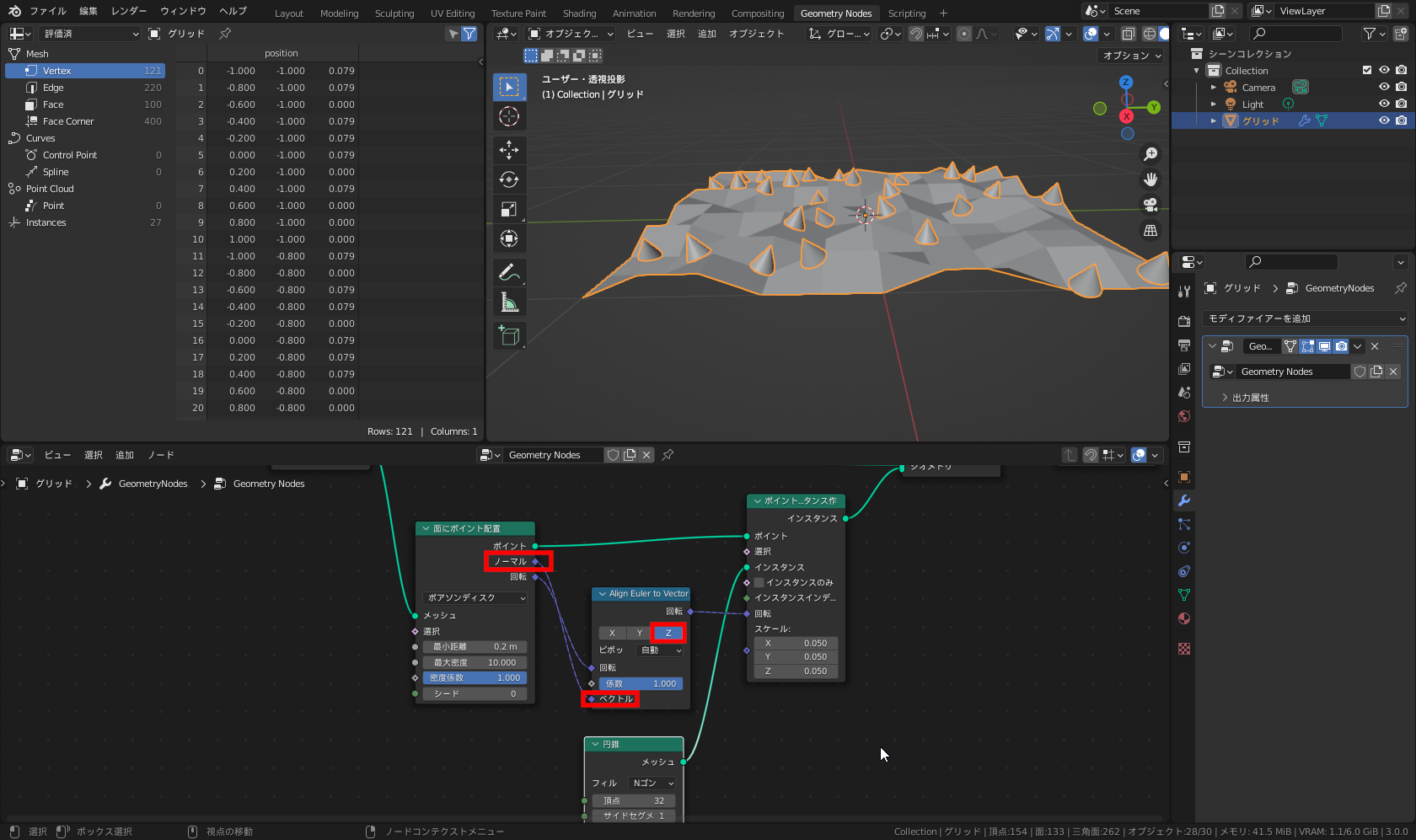
Task: Open the Material properties tab
Action: coord(1183,618)
